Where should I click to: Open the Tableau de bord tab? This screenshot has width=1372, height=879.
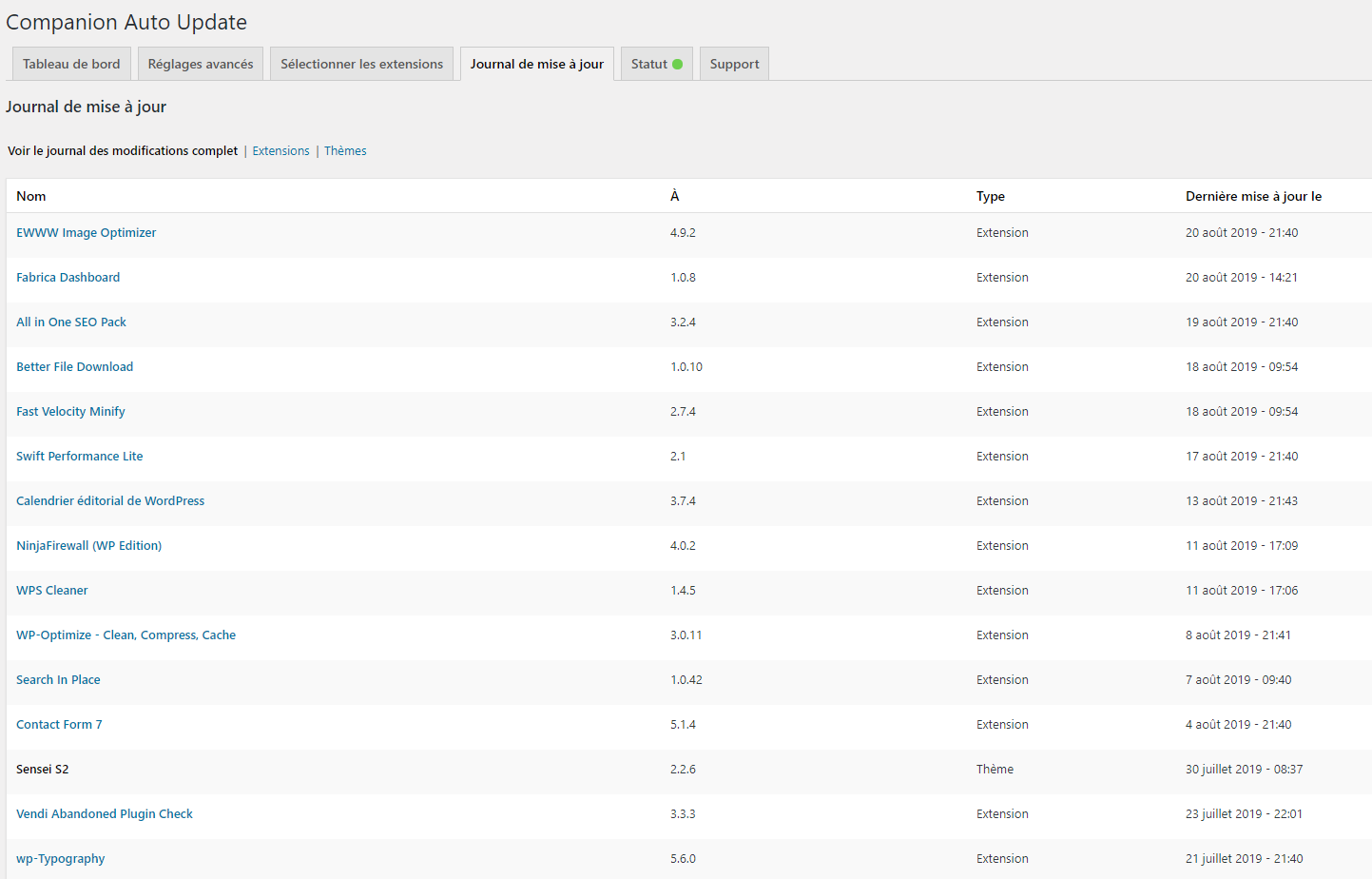pyautogui.click(x=71, y=64)
